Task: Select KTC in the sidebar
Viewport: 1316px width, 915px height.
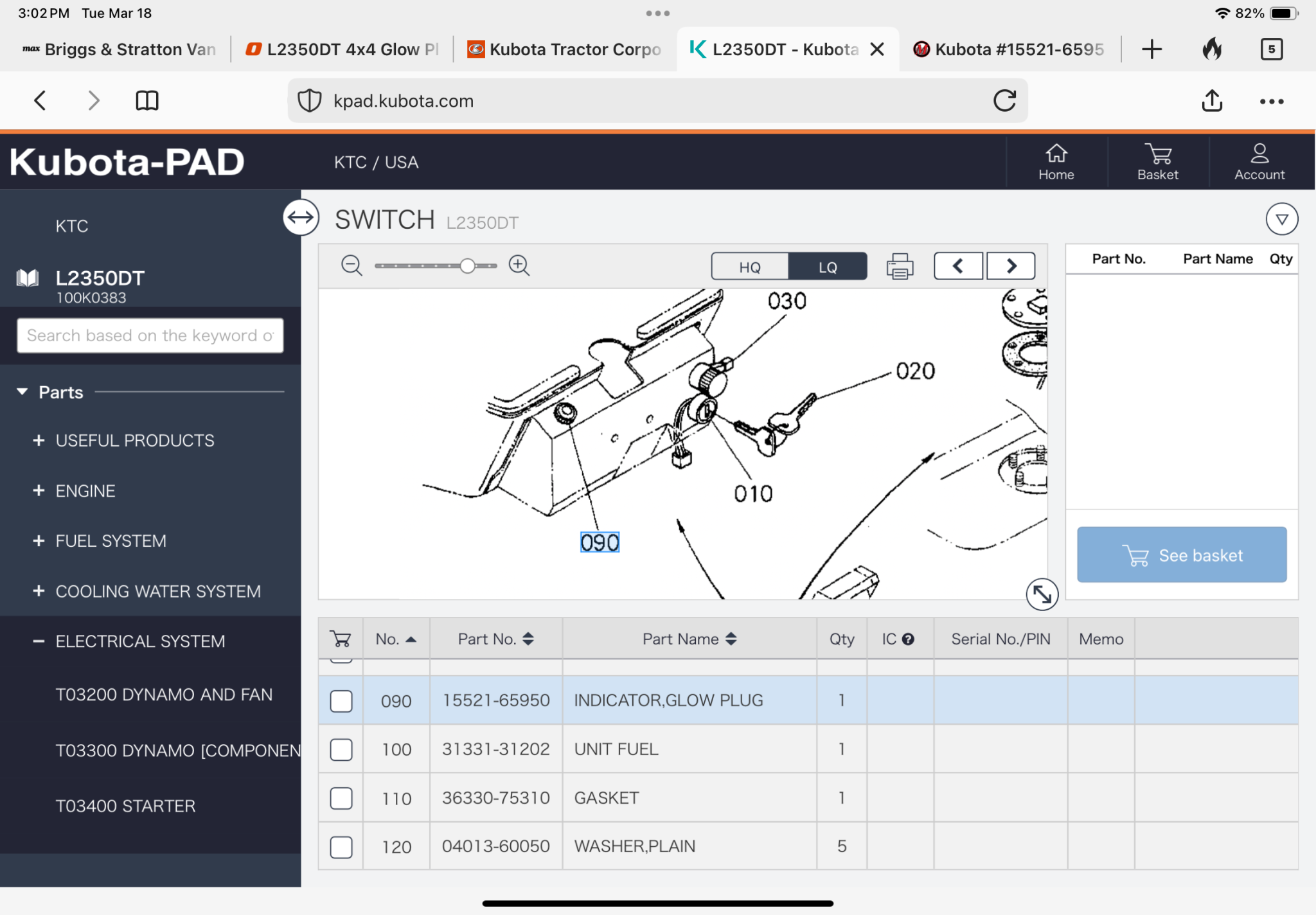Action: [72, 226]
